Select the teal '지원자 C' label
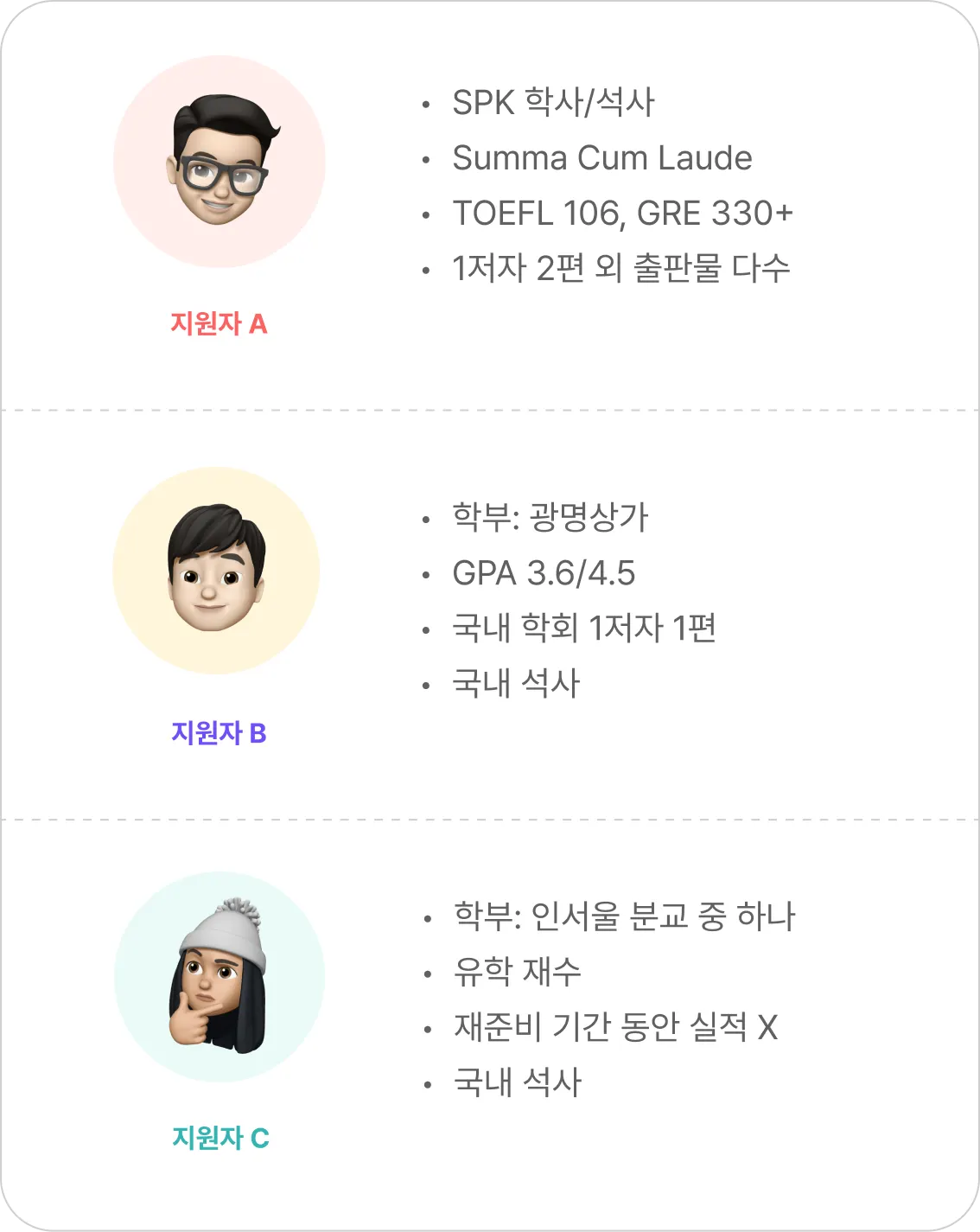 [220, 1138]
